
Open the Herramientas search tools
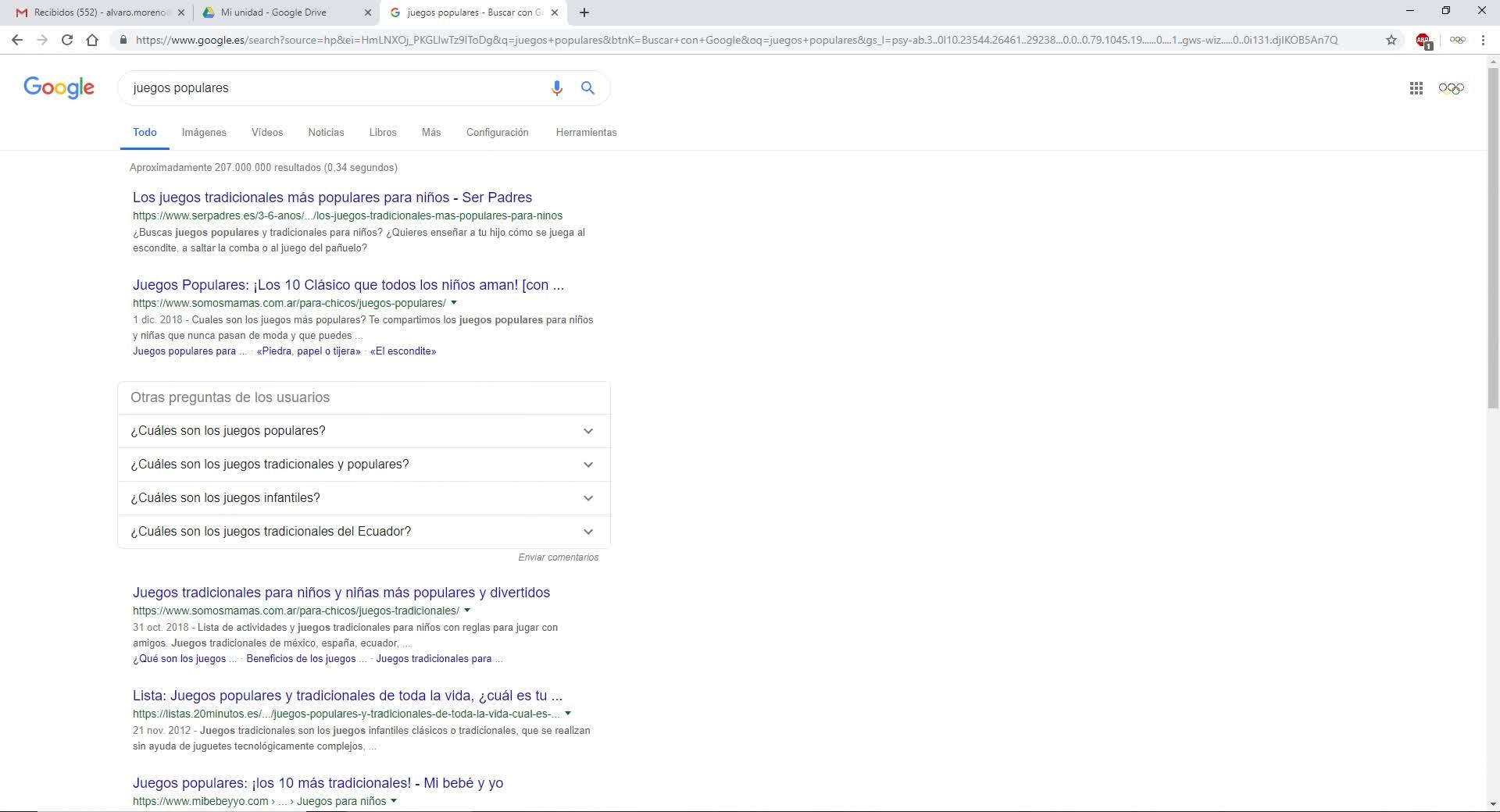(587, 133)
